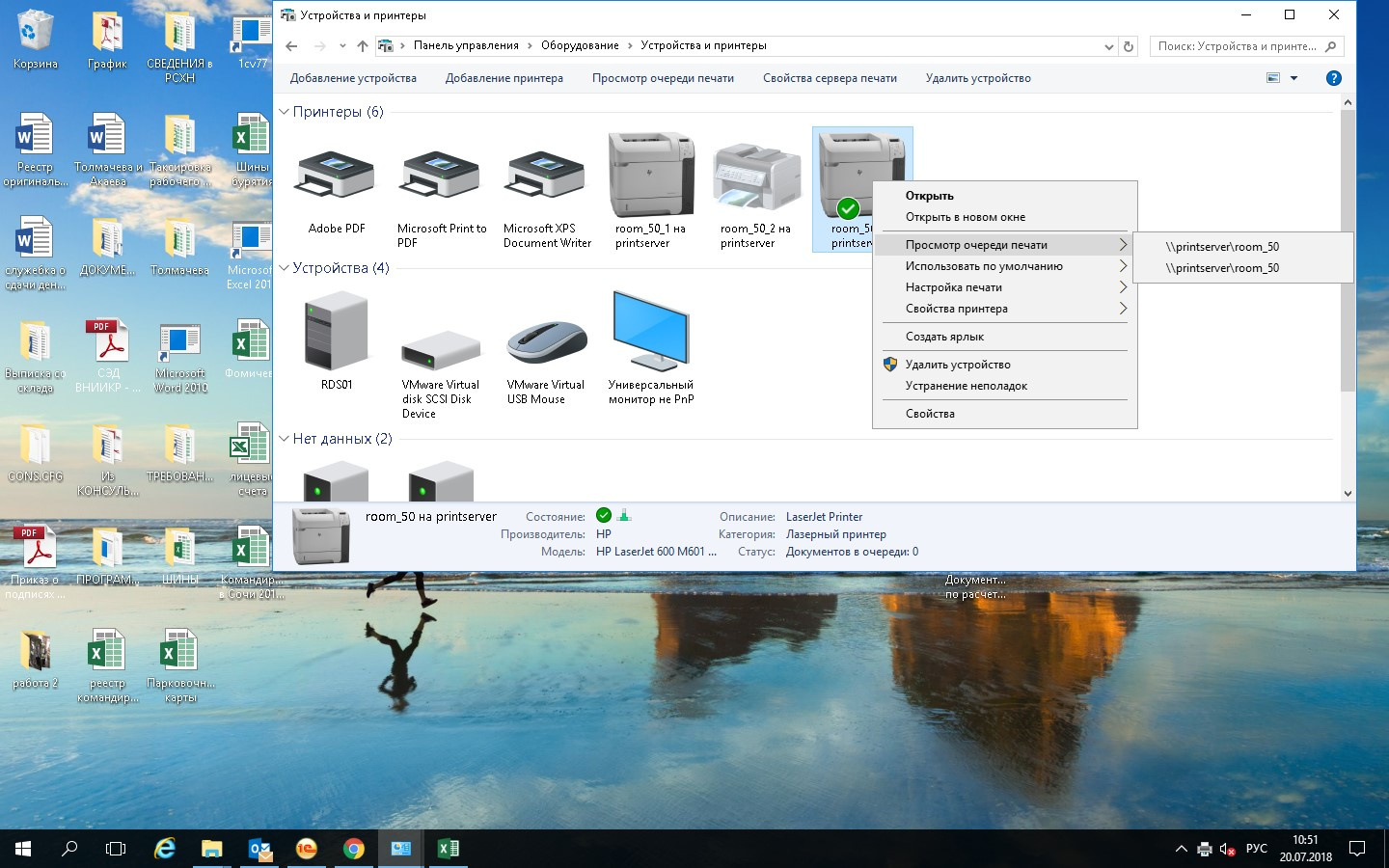The width and height of the screenshot is (1389, 868).
Task: Choose Открыть in the context menu
Action: (1004, 196)
